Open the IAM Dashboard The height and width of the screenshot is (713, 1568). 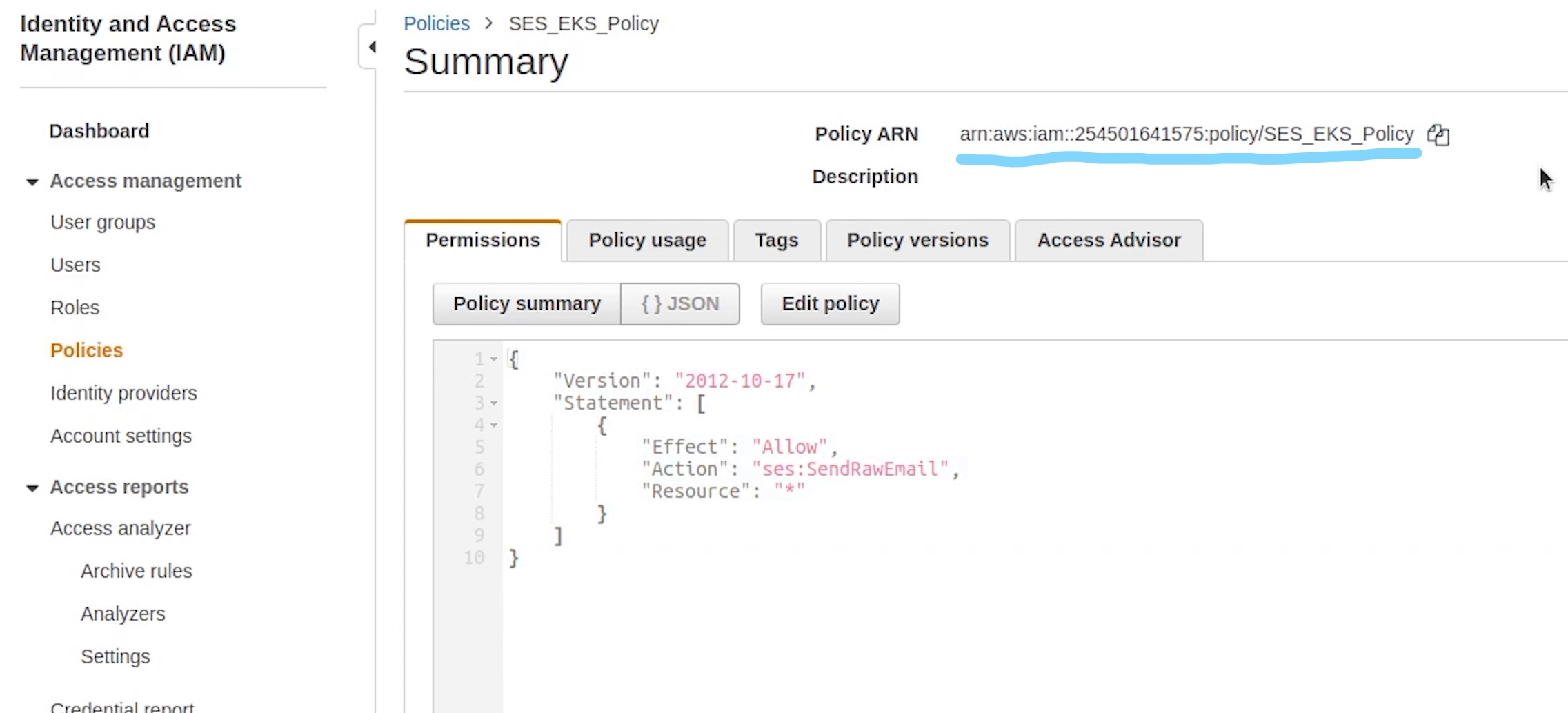click(99, 131)
